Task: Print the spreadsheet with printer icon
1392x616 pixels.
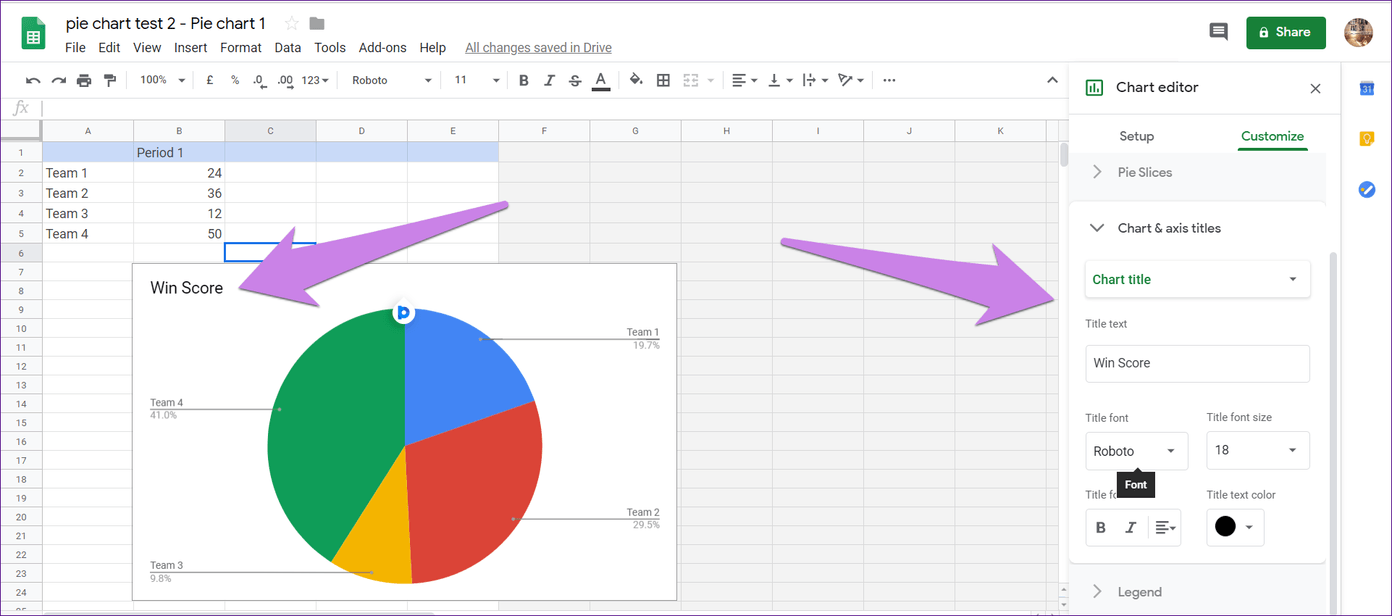Action: [x=84, y=80]
